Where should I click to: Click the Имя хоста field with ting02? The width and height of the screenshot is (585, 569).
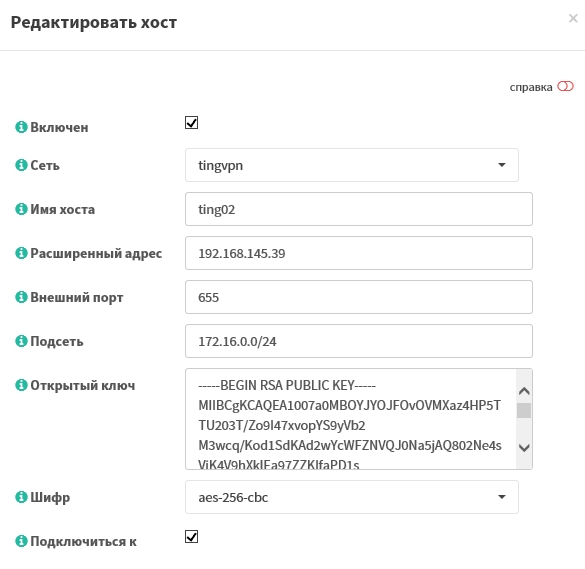pyautogui.click(x=359, y=209)
